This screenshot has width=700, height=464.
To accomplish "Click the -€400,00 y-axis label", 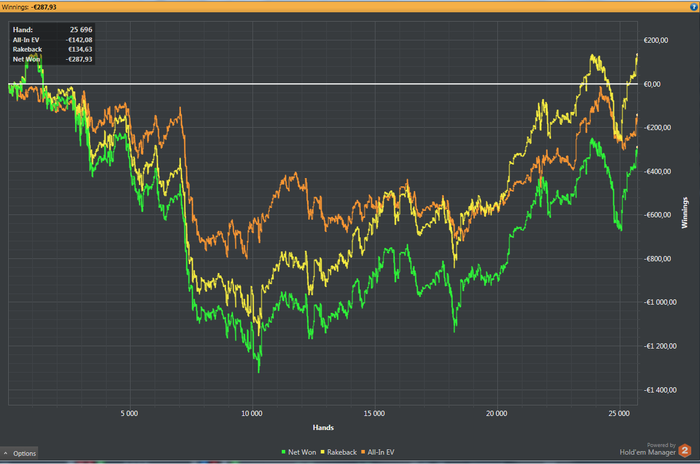I will click(x=657, y=171).
